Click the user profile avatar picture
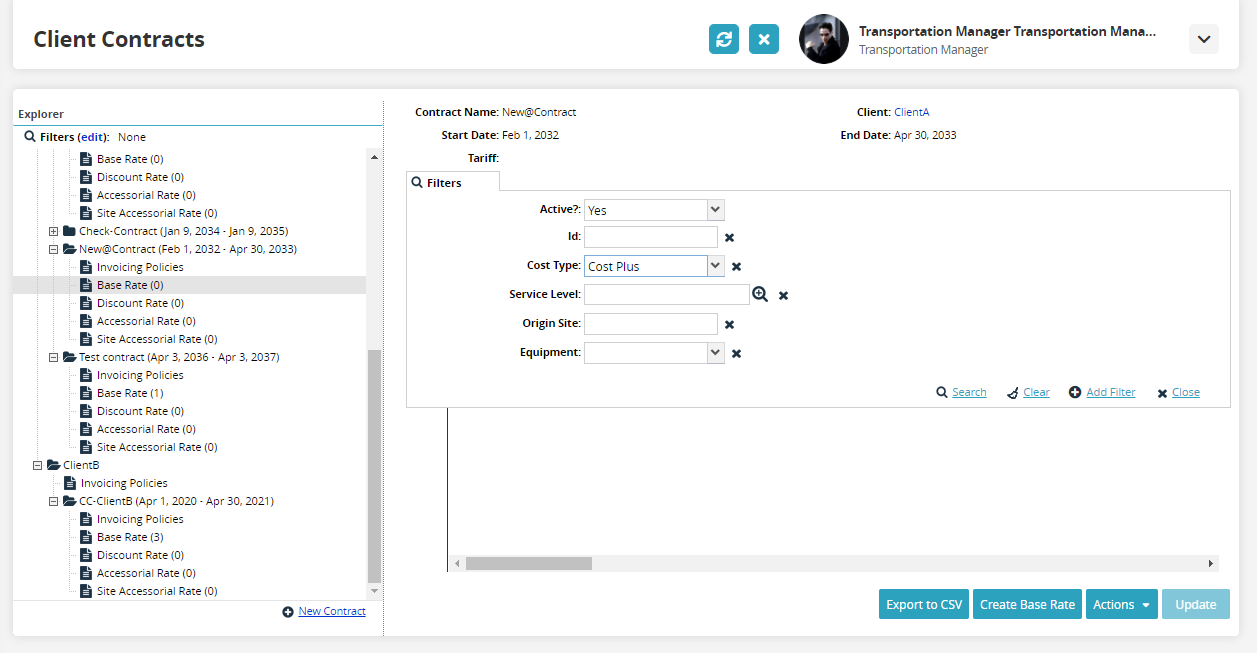 (824, 39)
